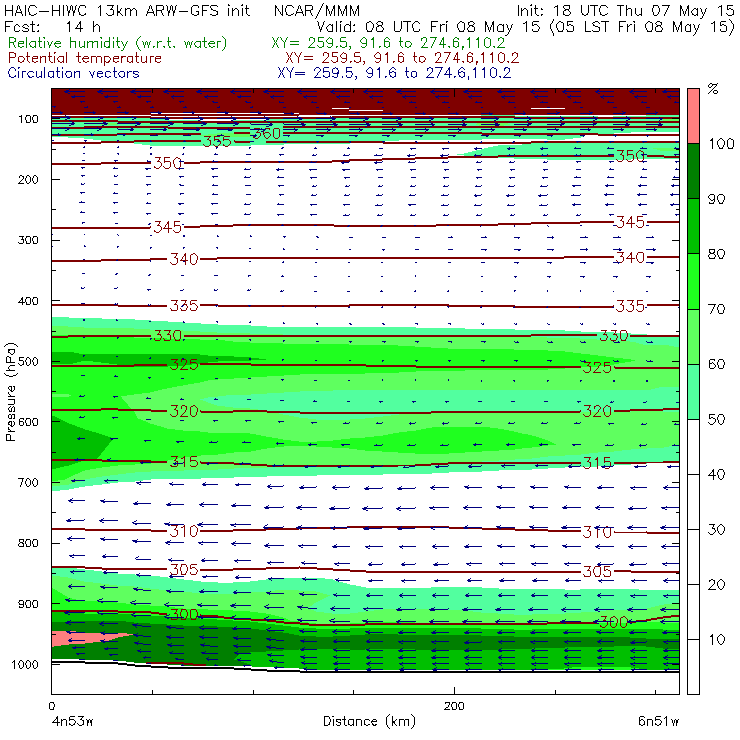This screenshot has height=740, width=740.
Task: Click the 'Fcst: 14 h' text
Action: [52, 27]
